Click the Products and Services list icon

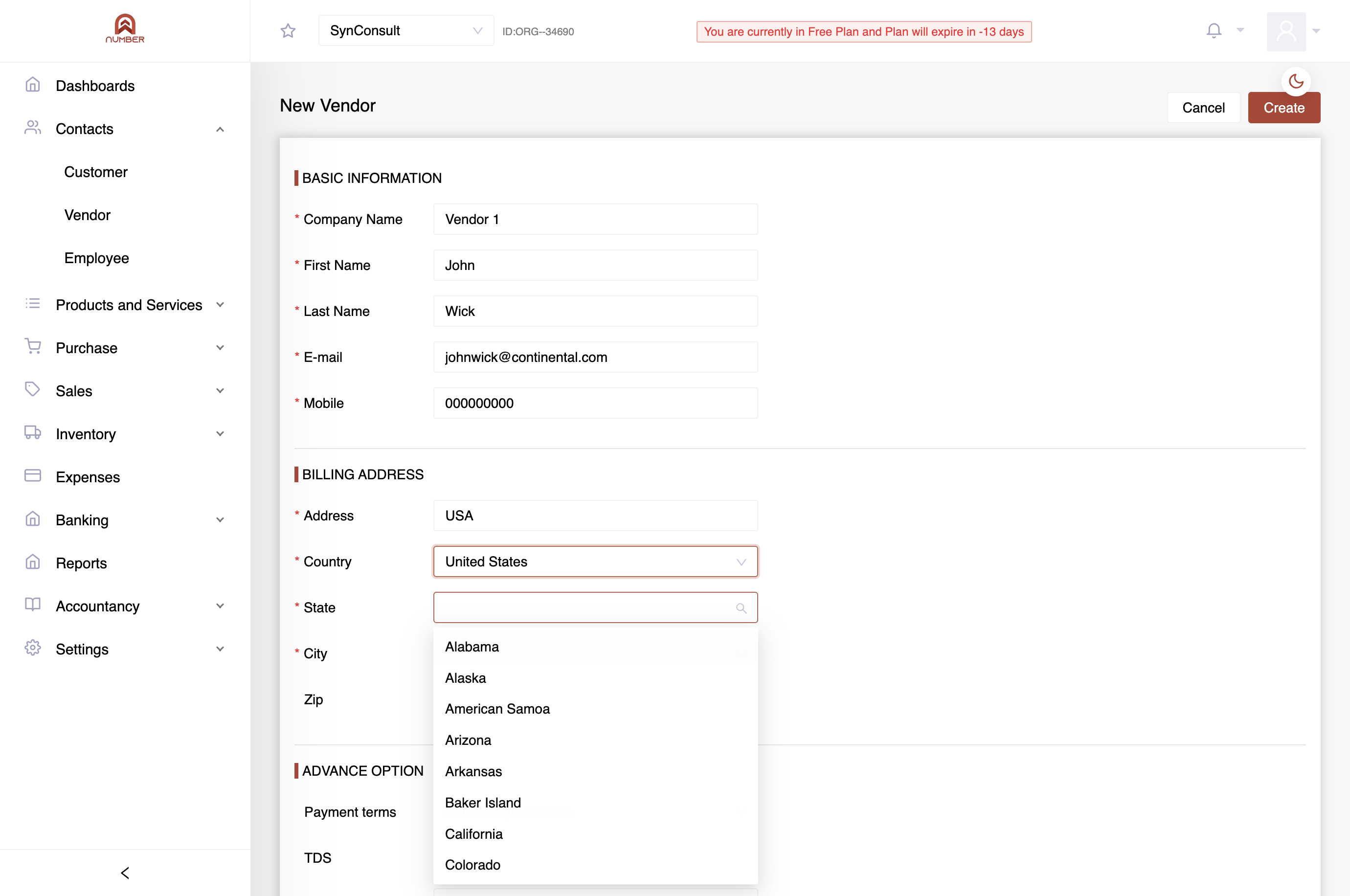click(33, 304)
